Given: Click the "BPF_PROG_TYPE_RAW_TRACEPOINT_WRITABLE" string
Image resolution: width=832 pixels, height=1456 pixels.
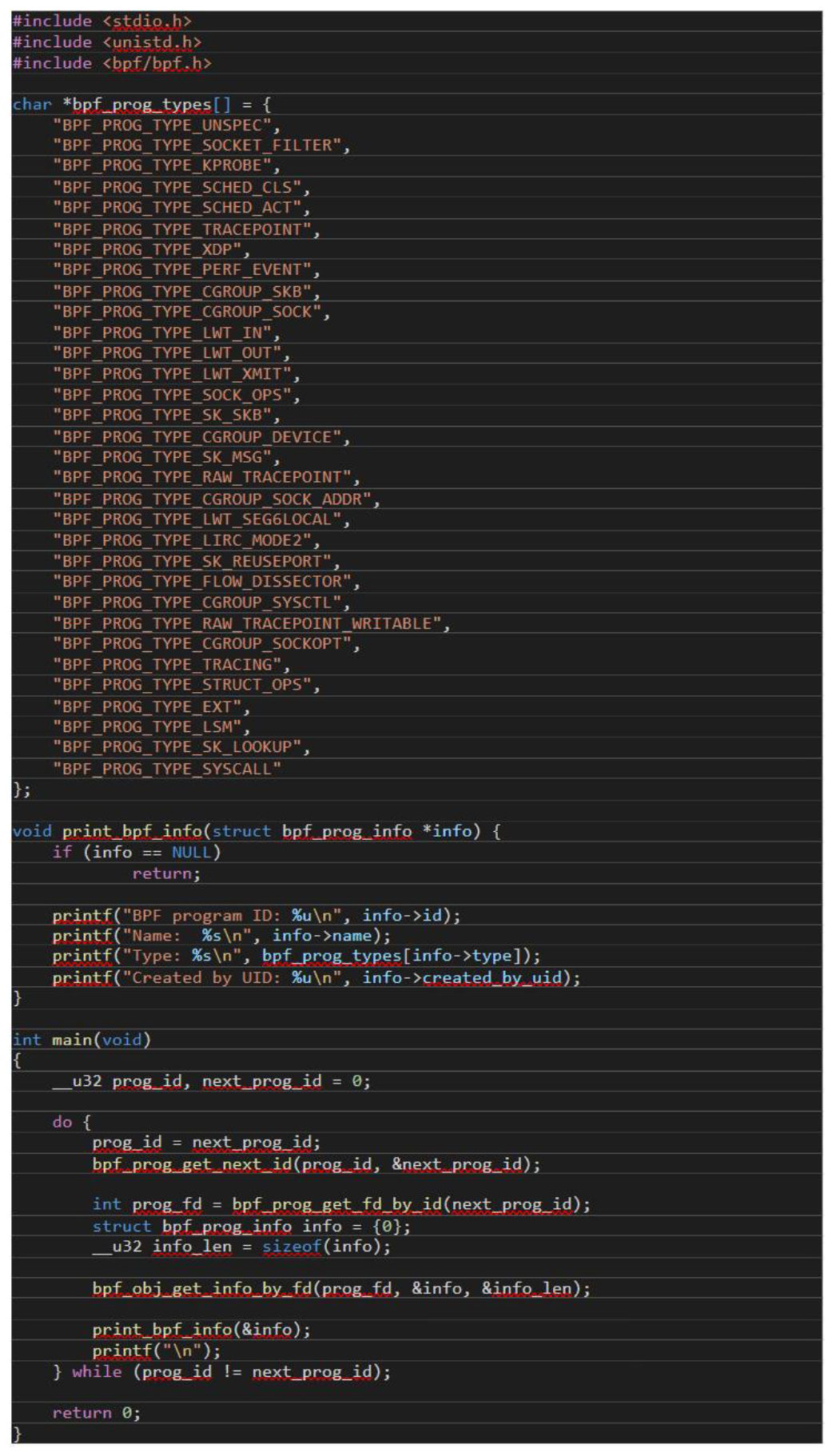Looking at the screenshot, I should pos(251,623).
